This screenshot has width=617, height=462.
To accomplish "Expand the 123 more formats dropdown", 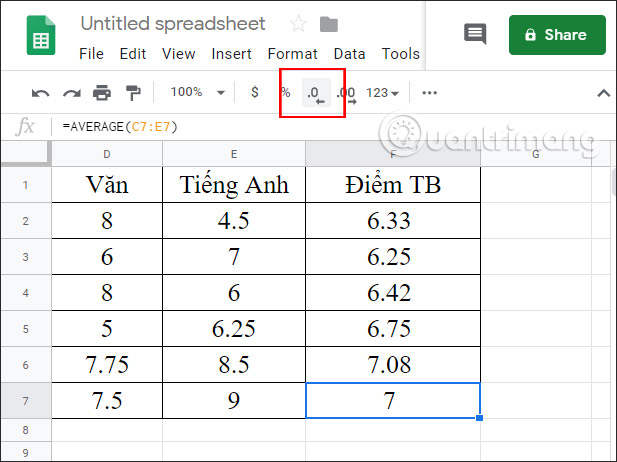I will point(382,92).
